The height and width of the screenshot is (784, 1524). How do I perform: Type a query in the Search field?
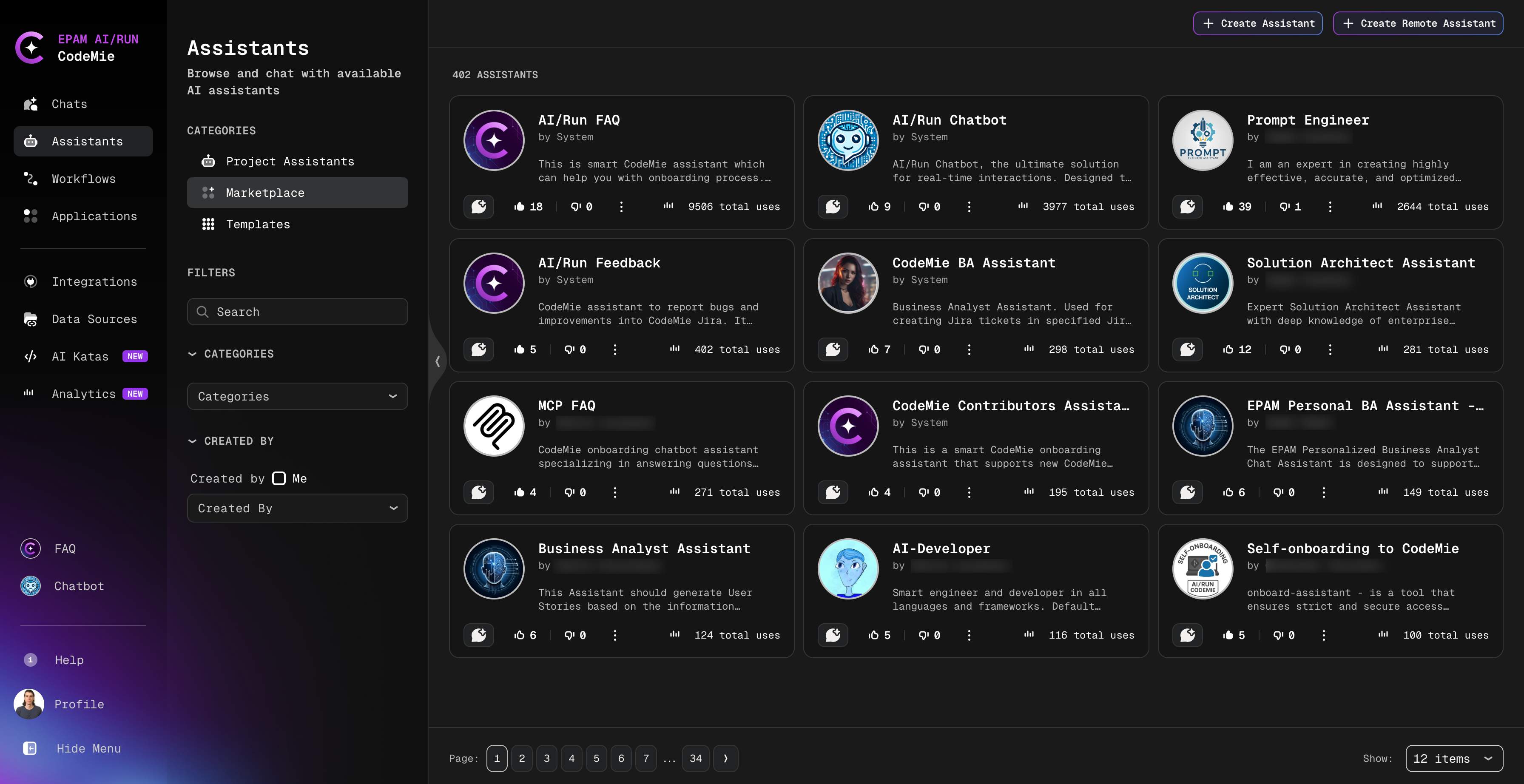tap(297, 311)
